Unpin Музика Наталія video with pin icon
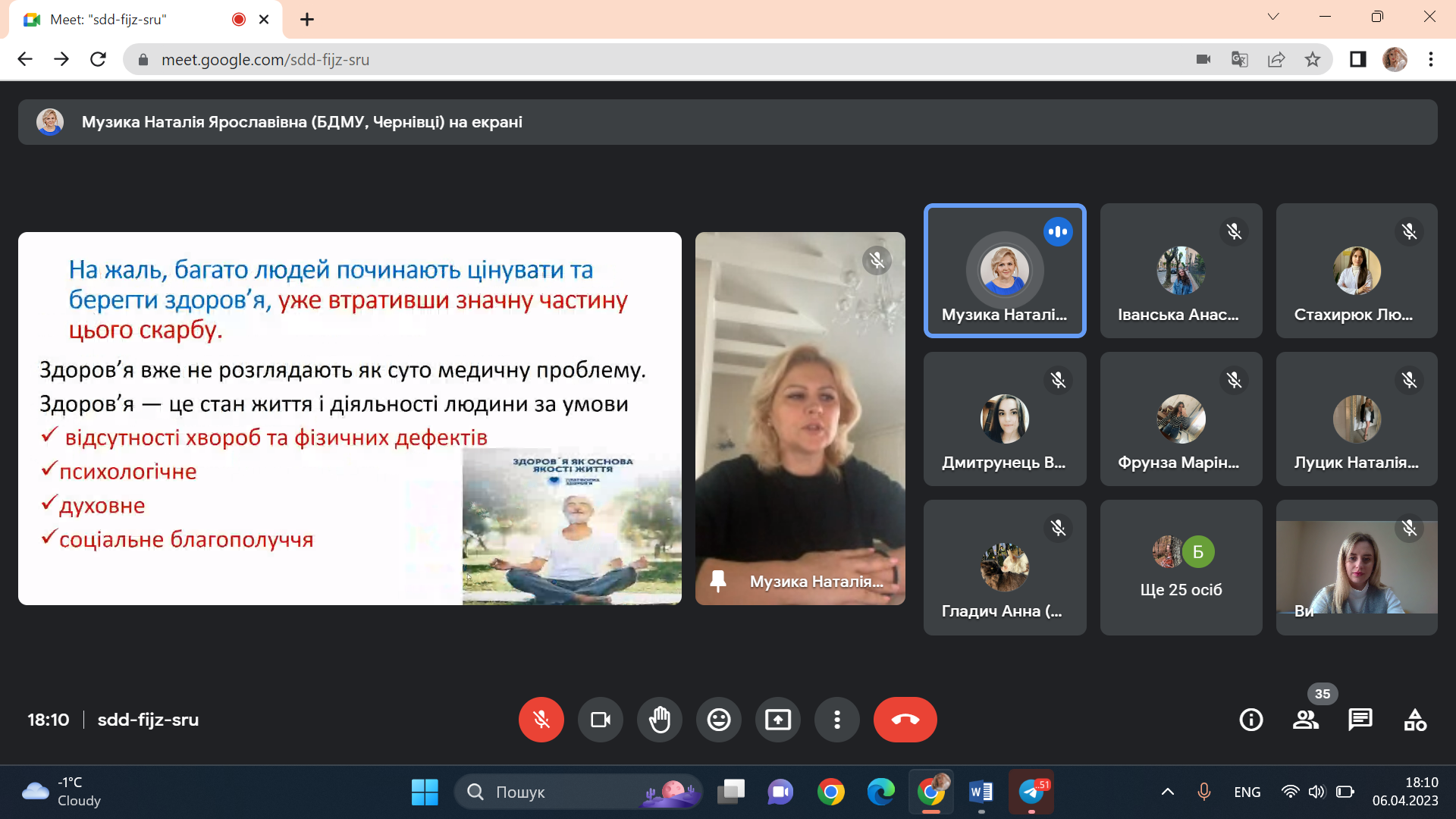This screenshot has width=1456, height=819. click(717, 581)
